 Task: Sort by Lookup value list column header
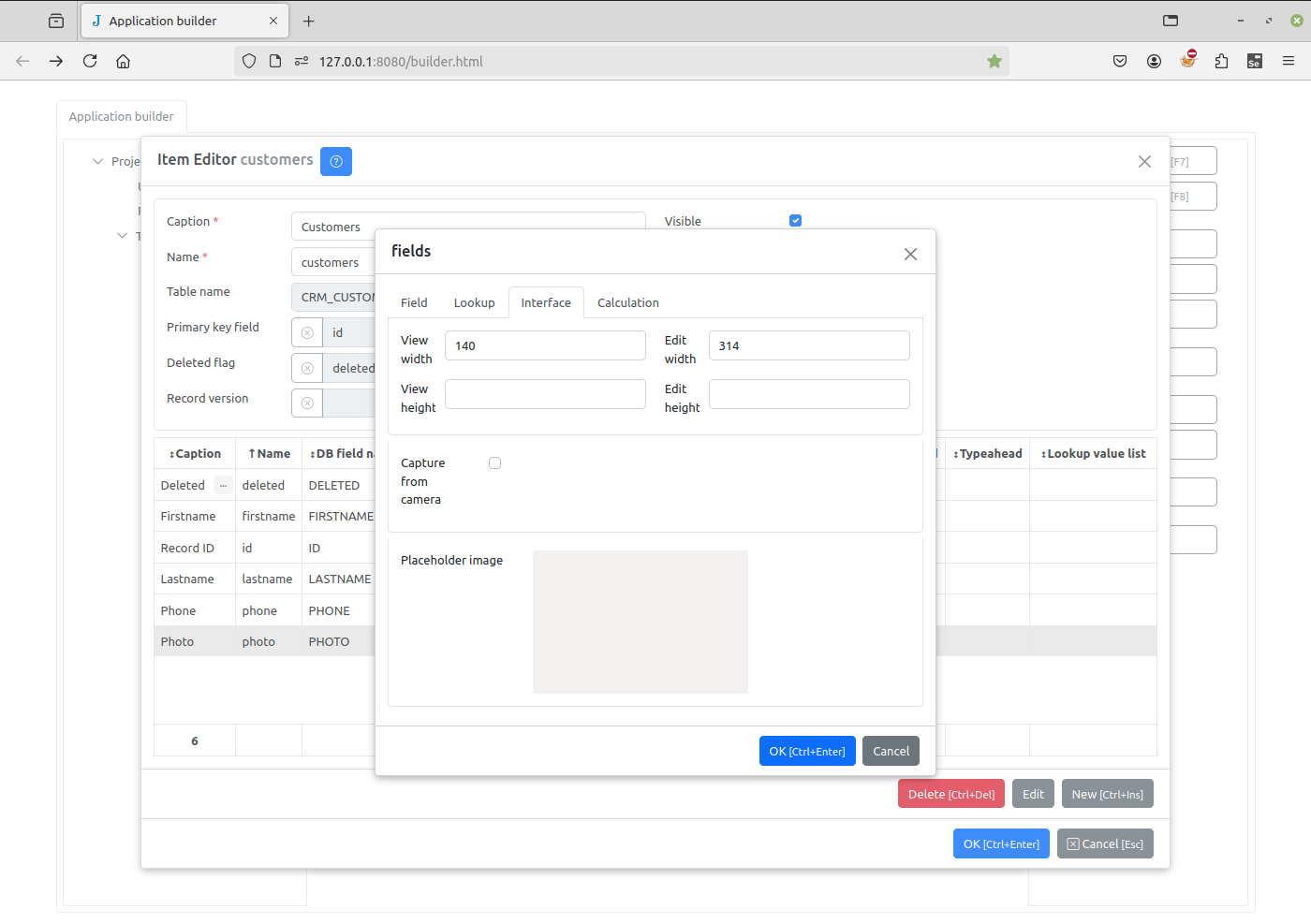[x=1093, y=454]
